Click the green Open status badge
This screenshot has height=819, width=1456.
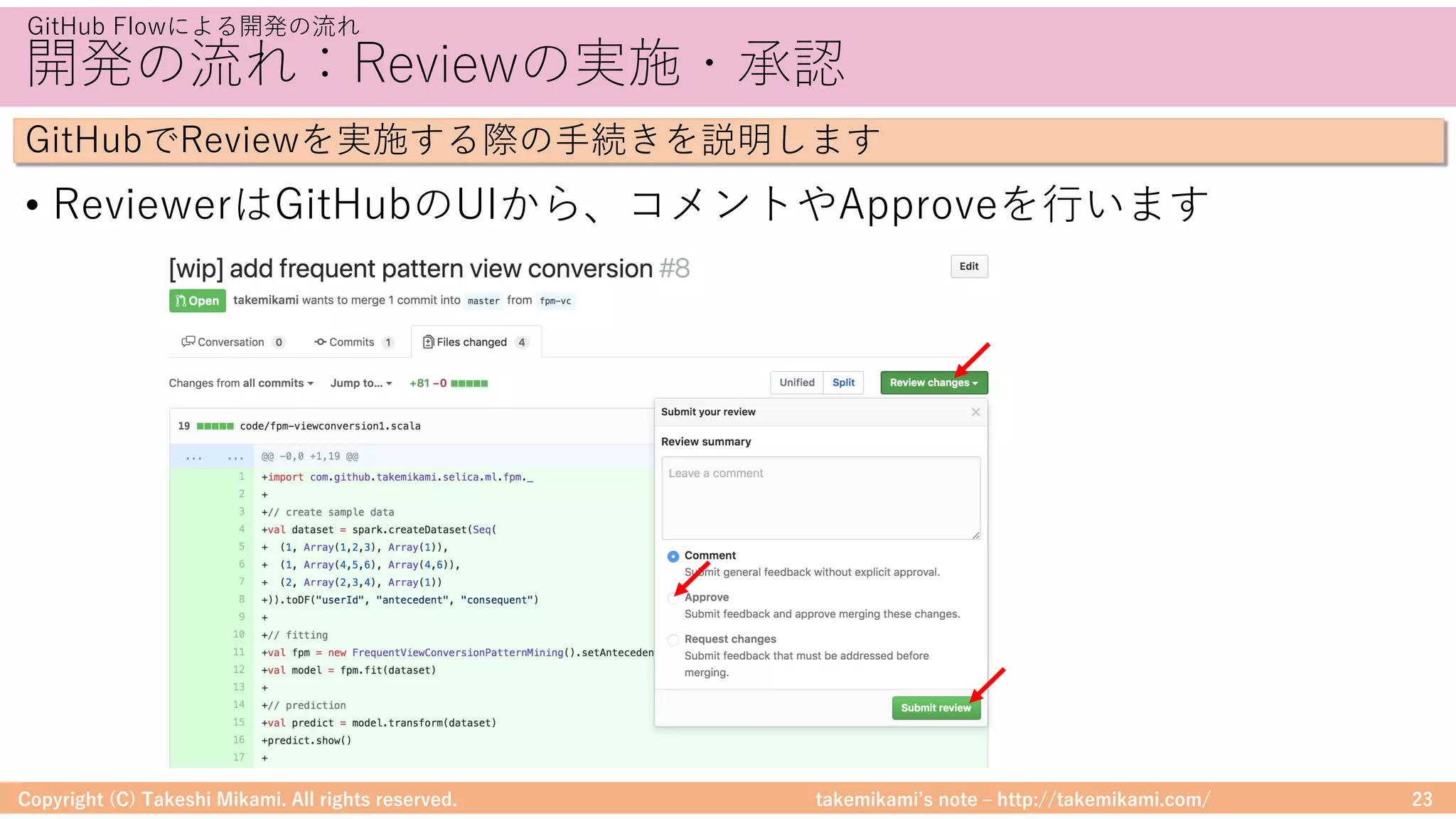pyautogui.click(x=198, y=301)
